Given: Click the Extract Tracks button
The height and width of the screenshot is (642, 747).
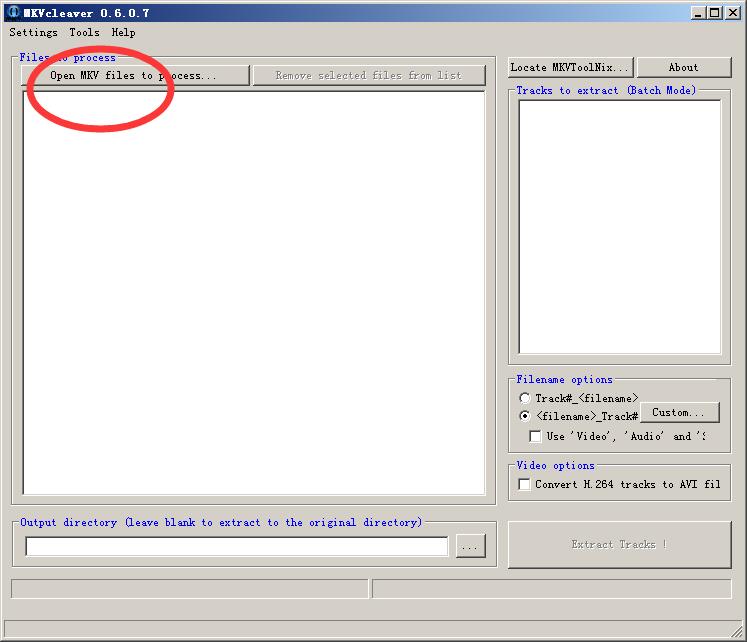Looking at the screenshot, I should [x=619, y=544].
